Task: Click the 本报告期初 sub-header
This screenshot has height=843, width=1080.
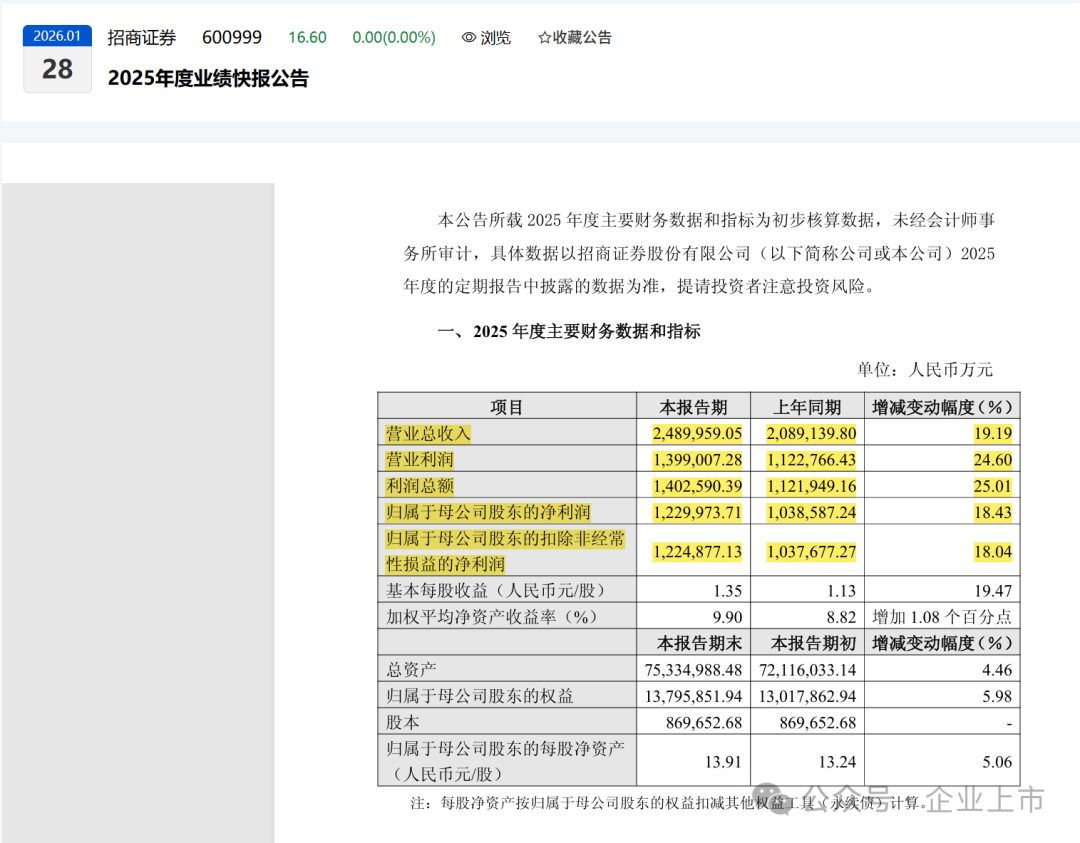Action: pos(813,643)
